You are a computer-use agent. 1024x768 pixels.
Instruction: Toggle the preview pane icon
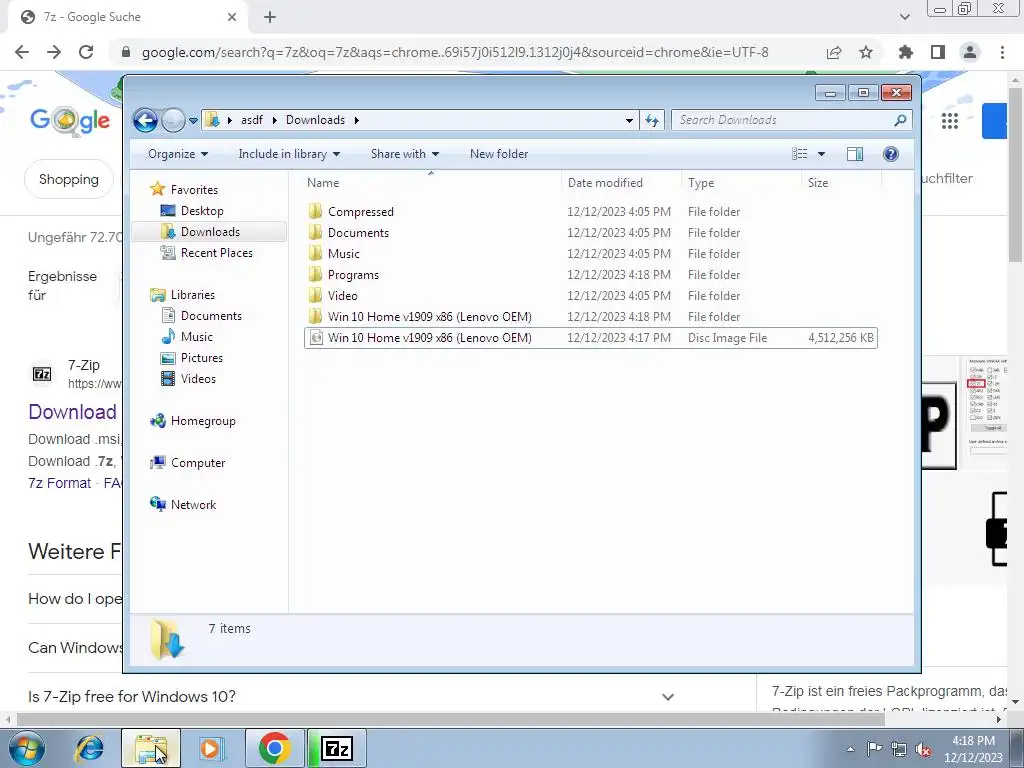(855, 154)
